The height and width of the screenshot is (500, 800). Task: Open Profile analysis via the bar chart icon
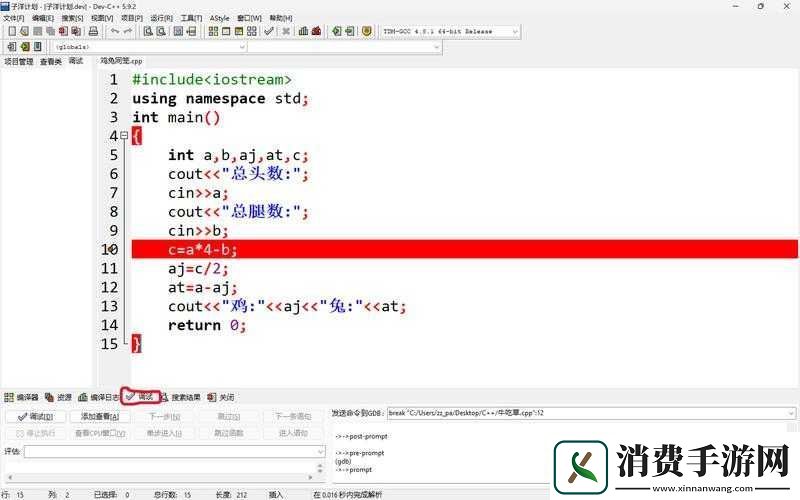coord(303,31)
